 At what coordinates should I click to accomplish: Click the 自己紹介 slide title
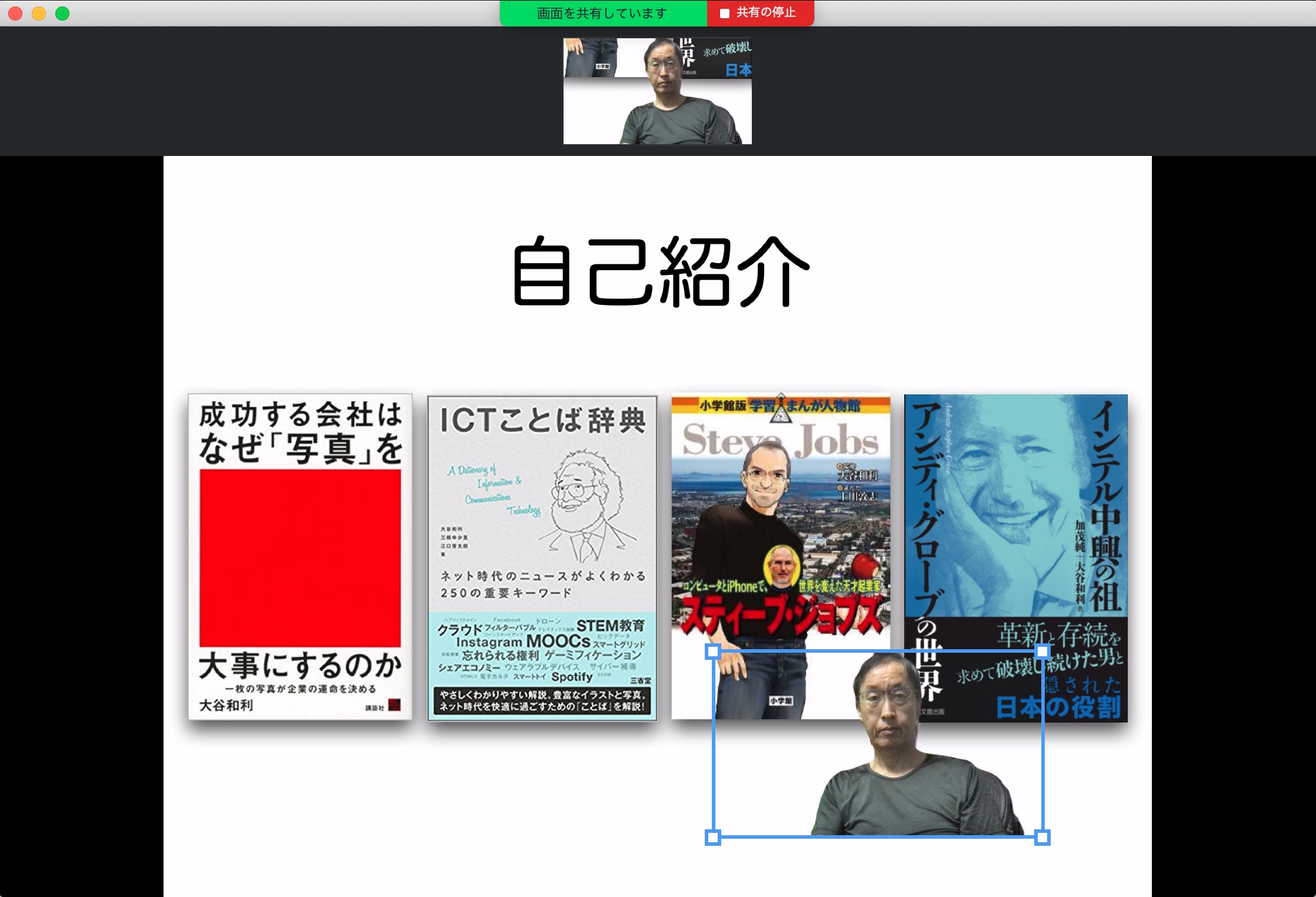pos(661,271)
